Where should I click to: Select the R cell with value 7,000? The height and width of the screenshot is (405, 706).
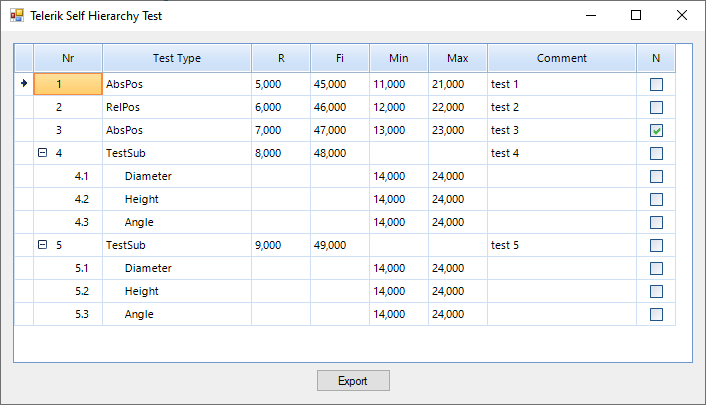268,131
